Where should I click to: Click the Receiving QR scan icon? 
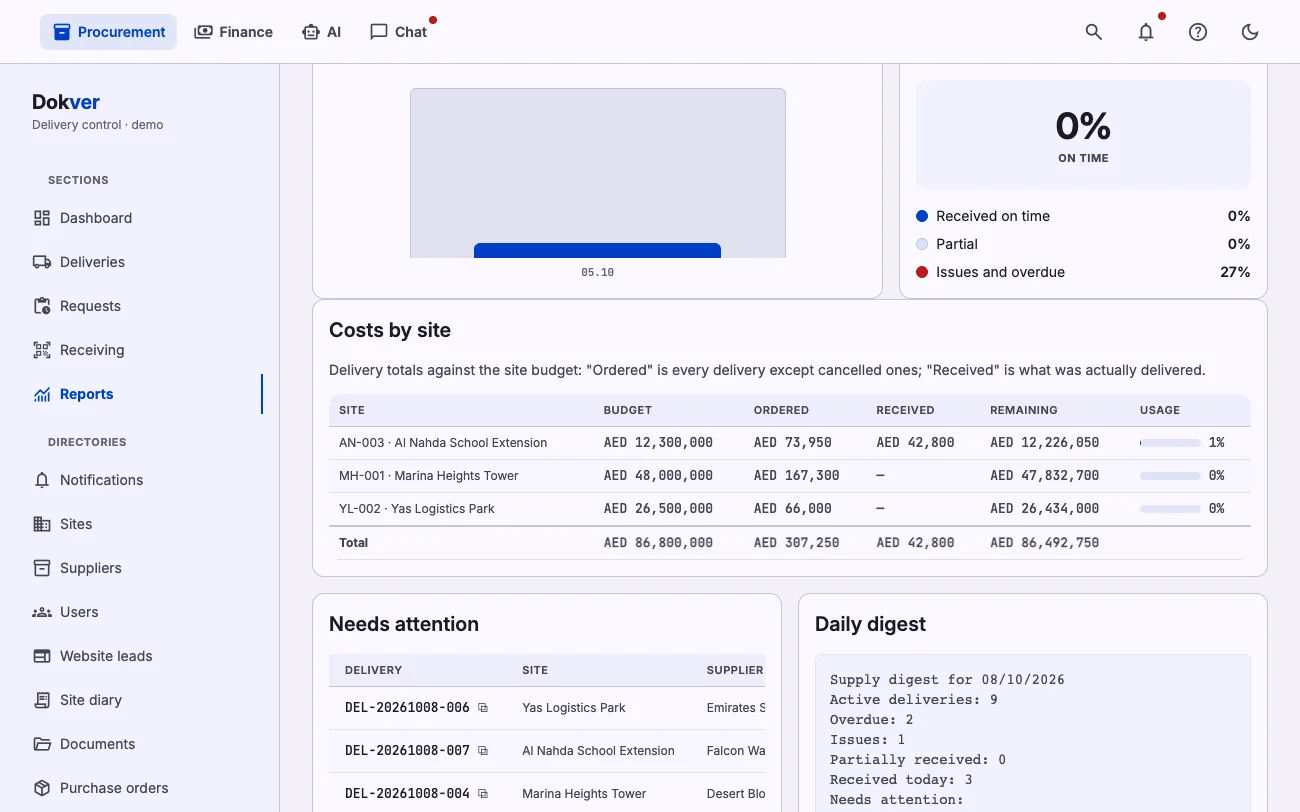click(x=42, y=350)
